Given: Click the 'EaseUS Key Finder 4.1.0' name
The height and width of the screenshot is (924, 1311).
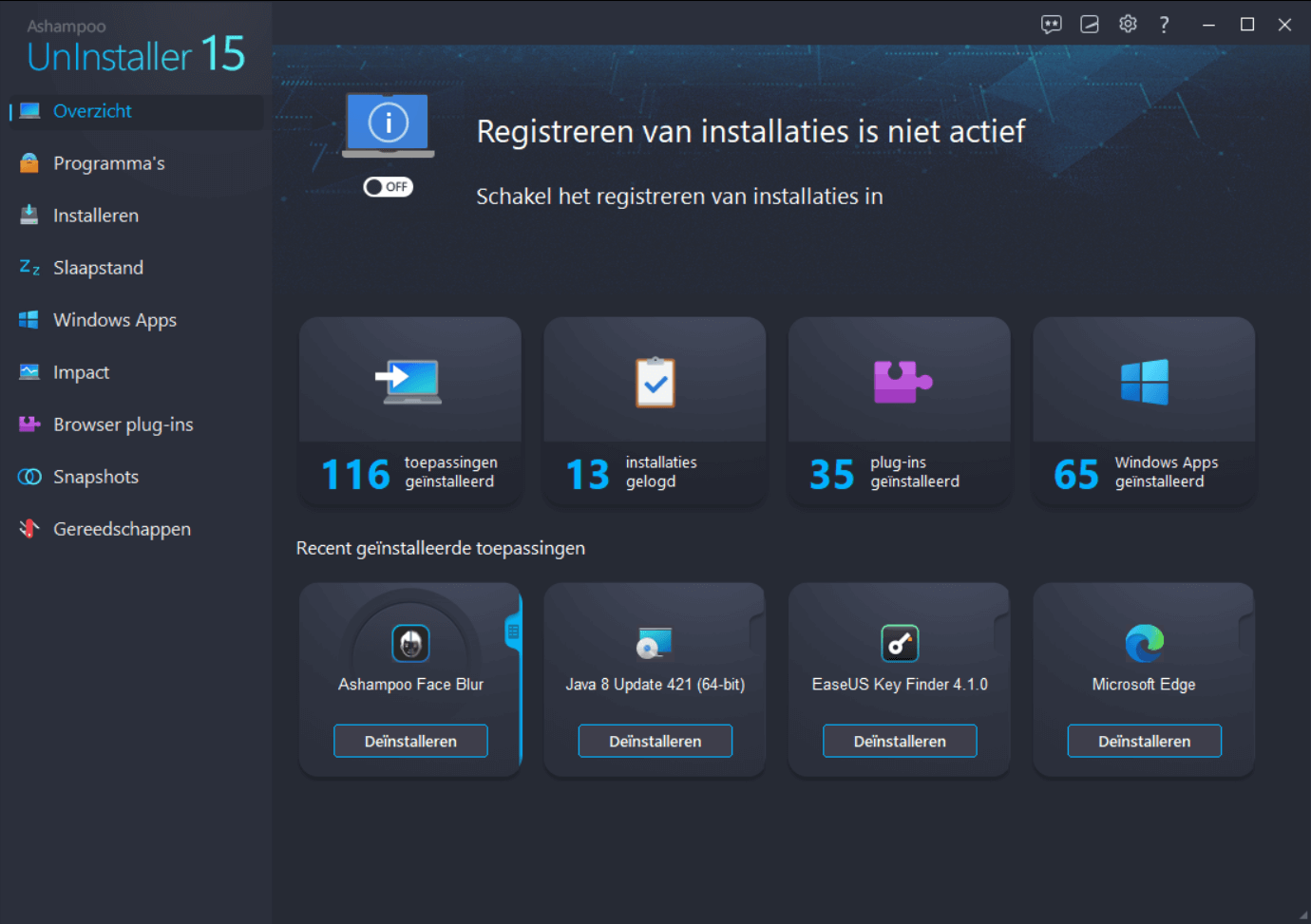Looking at the screenshot, I should click(900, 684).
